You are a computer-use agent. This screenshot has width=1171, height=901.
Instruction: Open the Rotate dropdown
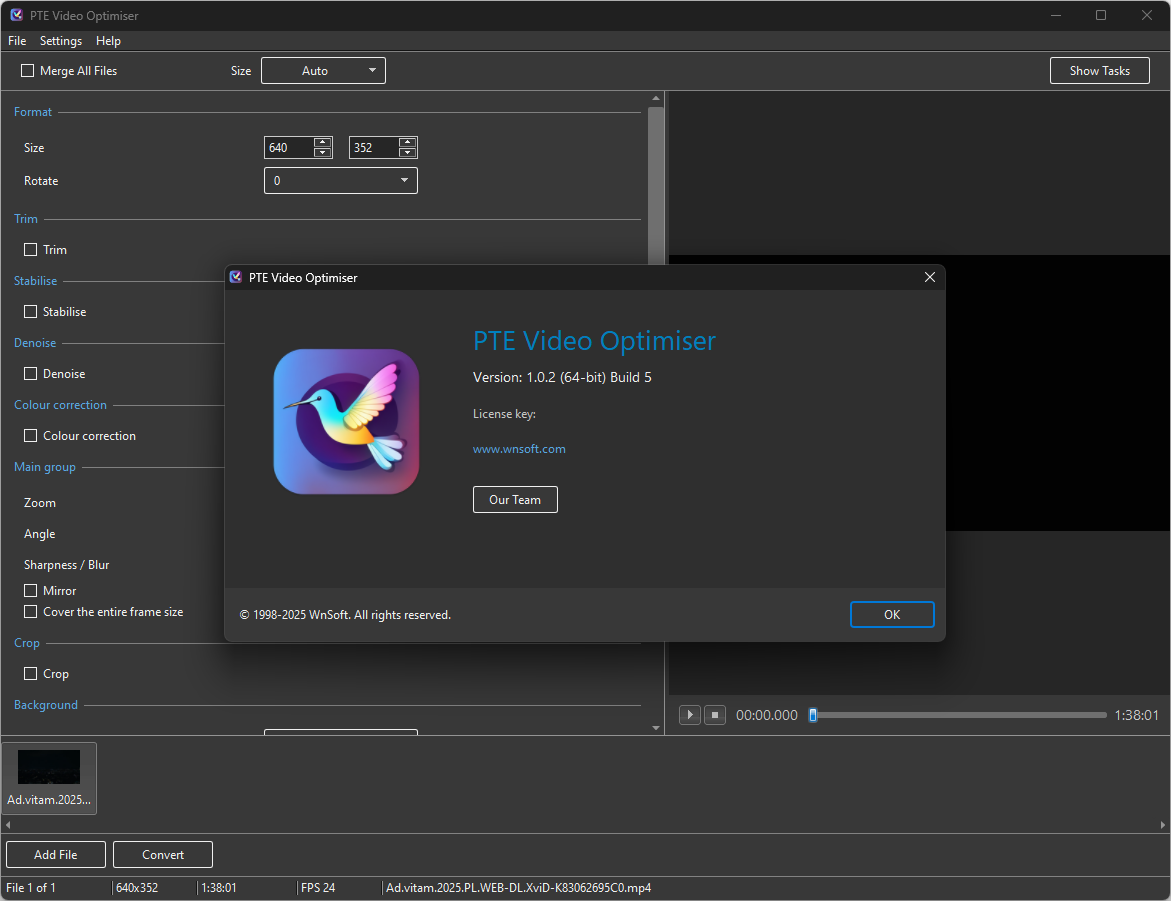pos(341,181)
